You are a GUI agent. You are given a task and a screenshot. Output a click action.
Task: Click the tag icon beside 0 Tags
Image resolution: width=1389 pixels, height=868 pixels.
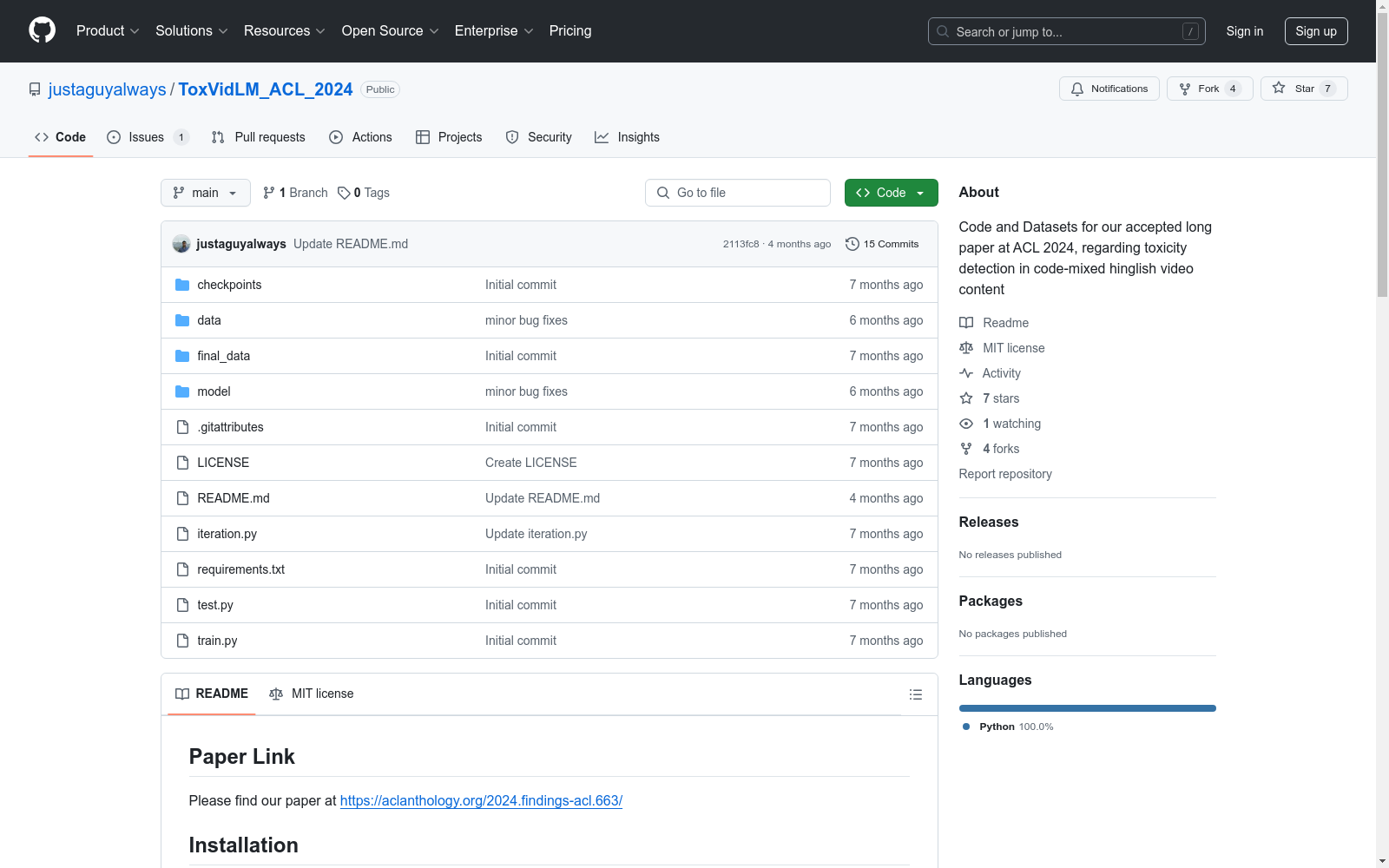[x=344, y=193]
